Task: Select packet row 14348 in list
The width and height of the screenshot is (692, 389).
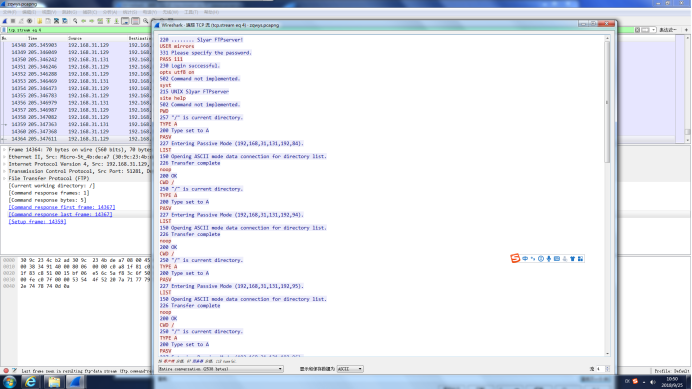Action: pos(76,45)
